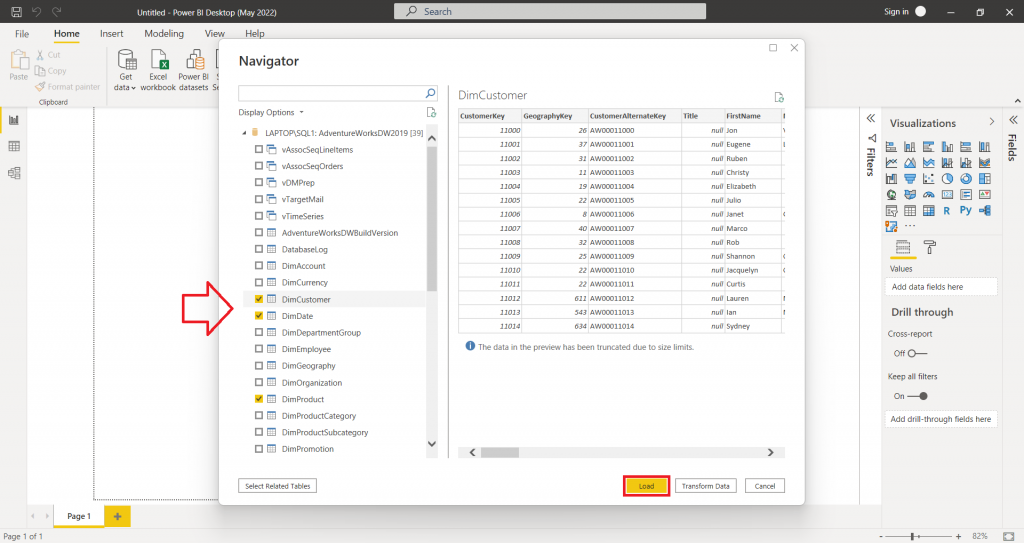Uncheck the DimProduct table checkbox
The height and width of the screenshot is (543, 1024).
(x=259, y=399)
